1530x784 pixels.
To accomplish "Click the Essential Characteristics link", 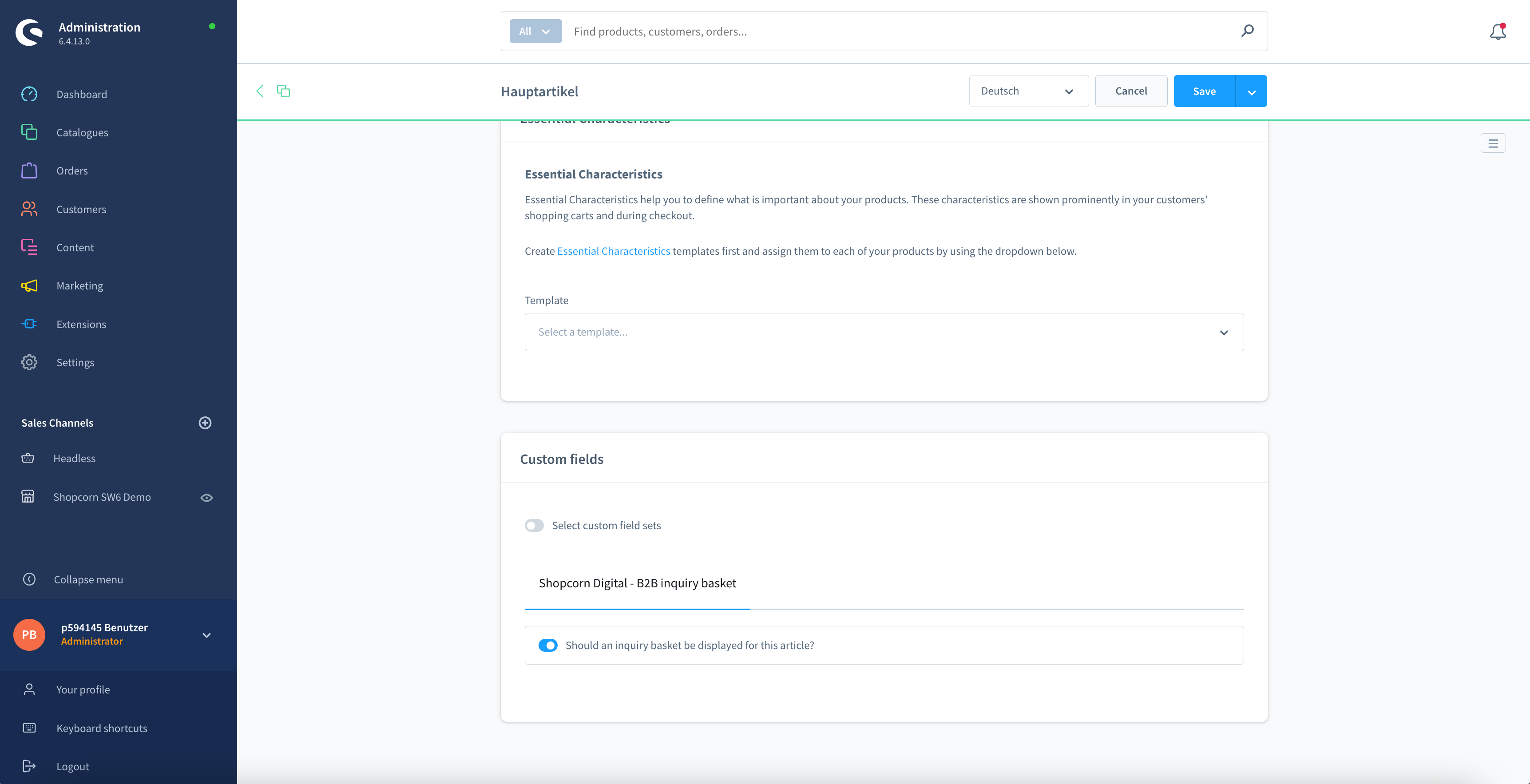I will click(614, 251).
